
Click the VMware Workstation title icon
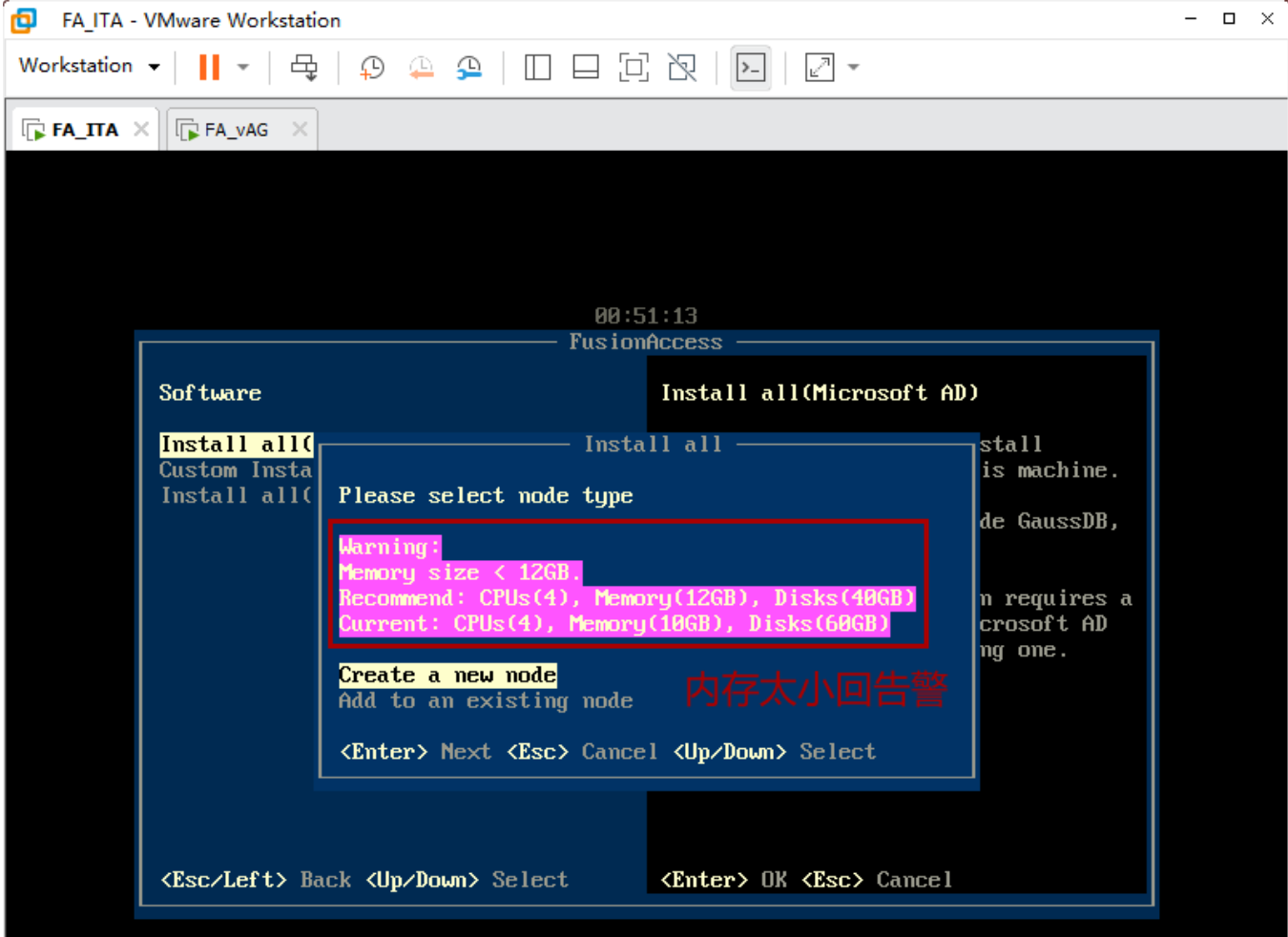24,20
